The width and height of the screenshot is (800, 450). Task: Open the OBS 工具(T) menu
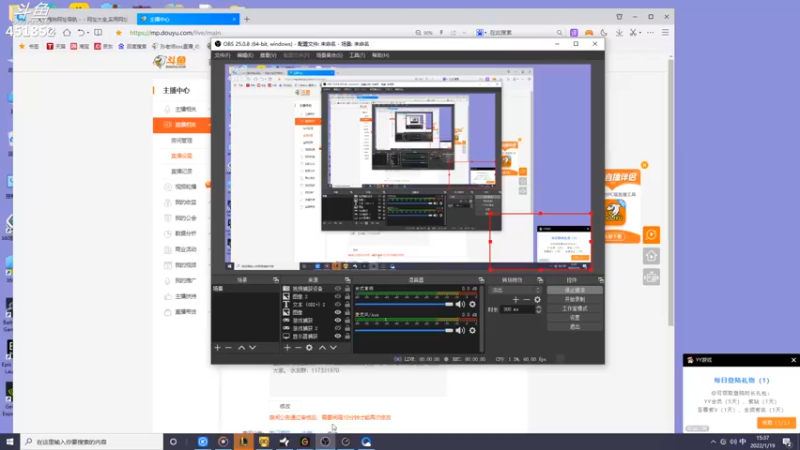[x=357, y=55]
